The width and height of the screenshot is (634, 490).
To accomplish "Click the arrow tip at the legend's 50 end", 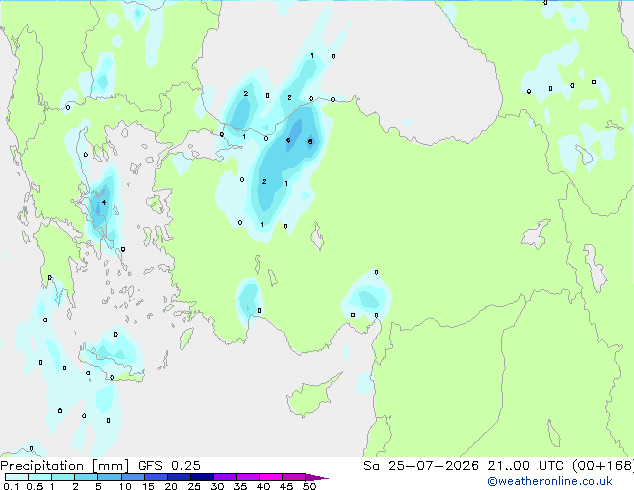I will tap(317, 477).
